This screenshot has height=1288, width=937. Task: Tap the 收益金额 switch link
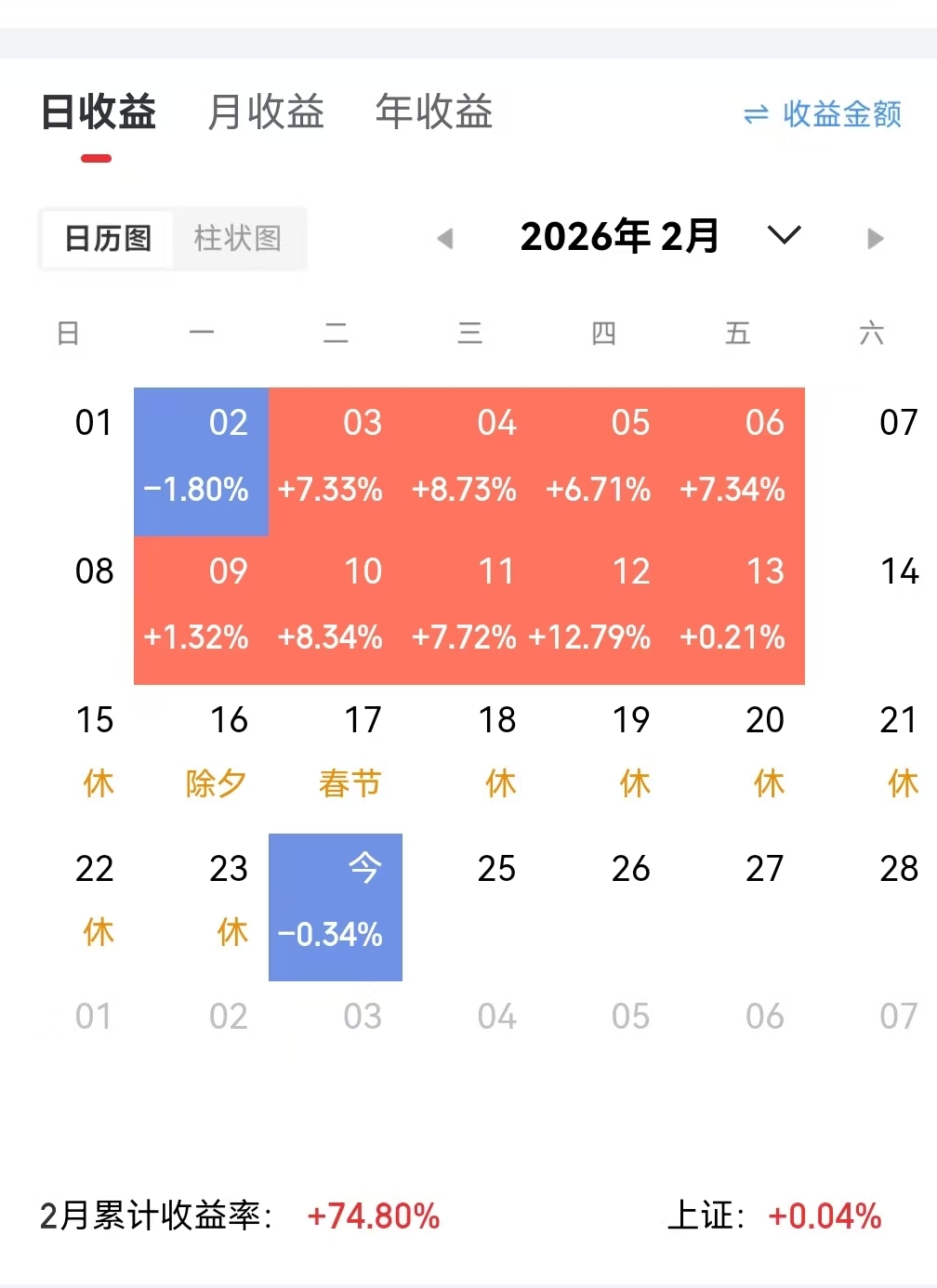click(841, 114)
